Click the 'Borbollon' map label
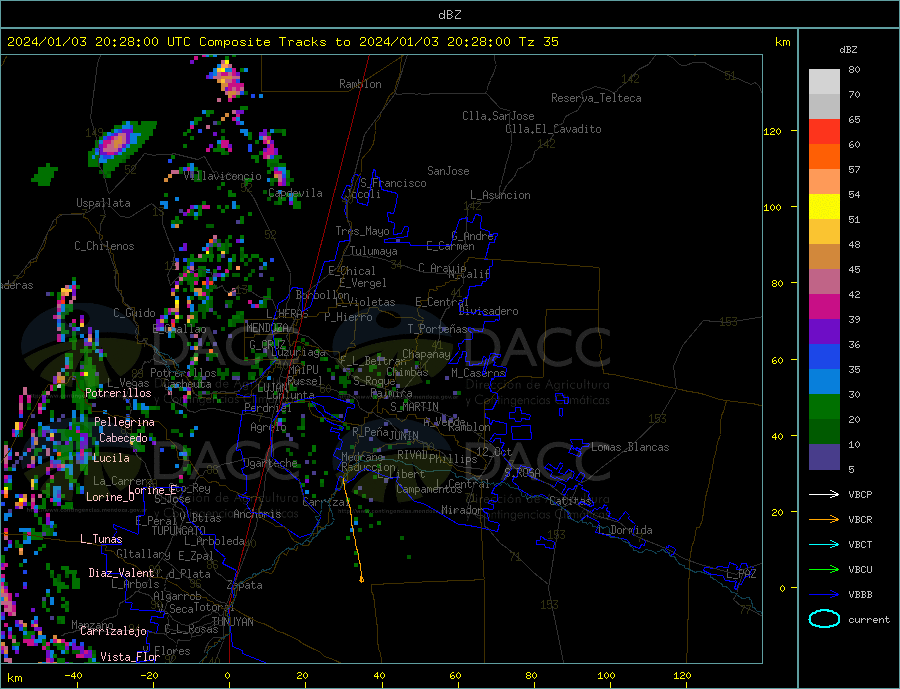Image resolution: width=900 pixels, height=689 pixels. (x=323, y=295)
